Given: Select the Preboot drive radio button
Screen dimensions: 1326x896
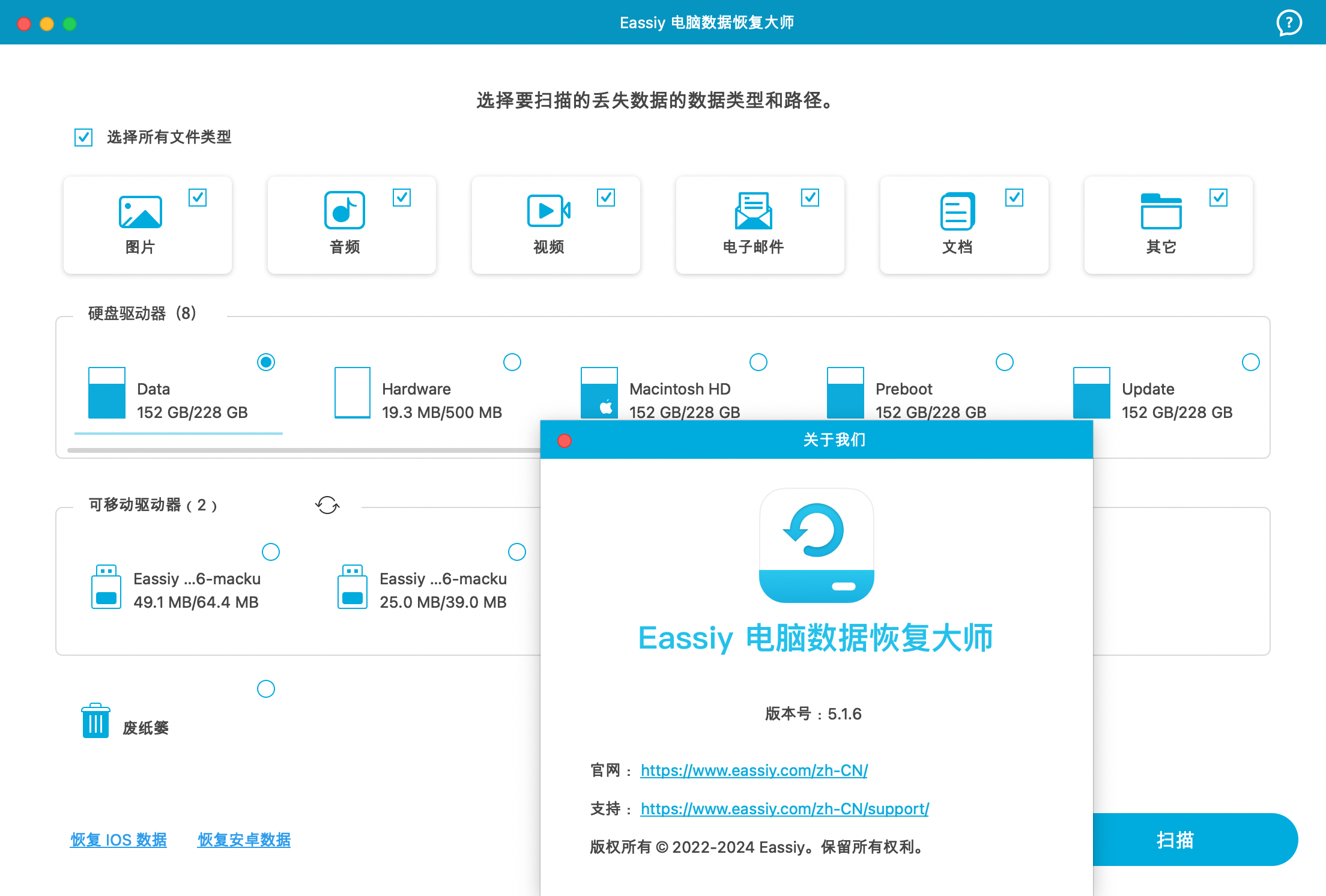Looking at the screenshot, I should coord(1005,362).
